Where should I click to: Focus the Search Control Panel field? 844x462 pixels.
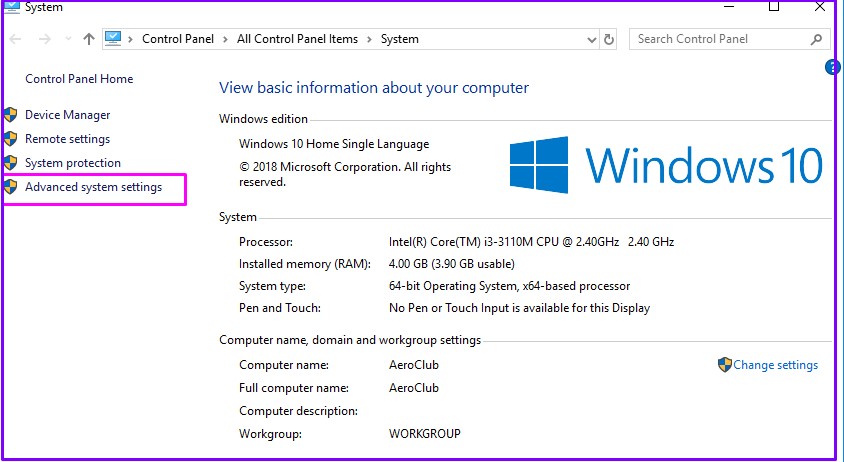tap(728, 39)
